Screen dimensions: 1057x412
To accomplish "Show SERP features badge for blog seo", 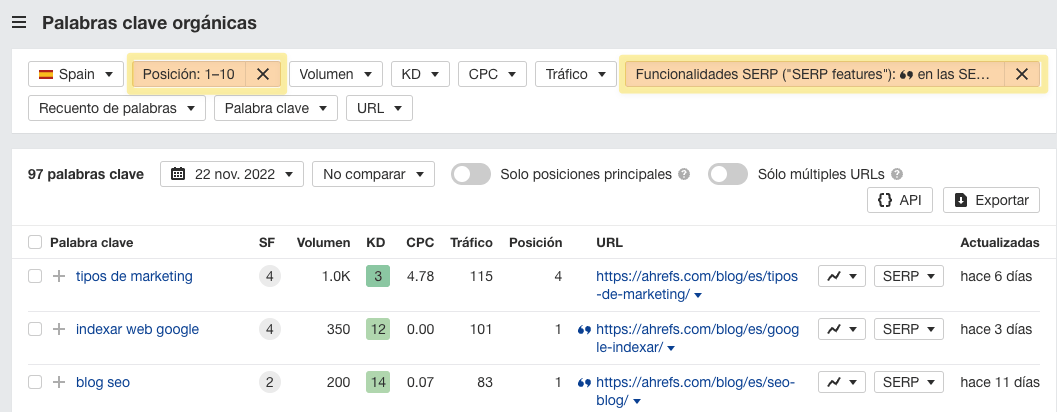I will [x=270, y=382].
